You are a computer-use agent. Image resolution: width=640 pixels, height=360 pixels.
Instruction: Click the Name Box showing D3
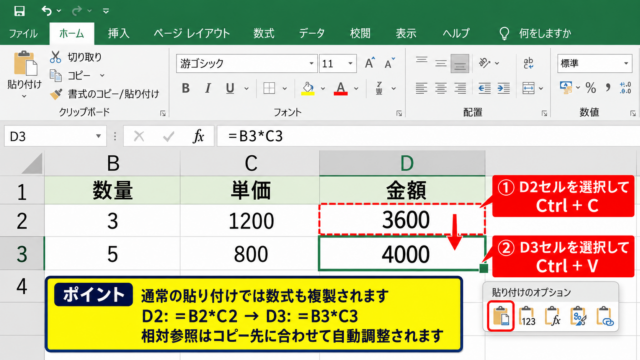(x=55, y=136)
